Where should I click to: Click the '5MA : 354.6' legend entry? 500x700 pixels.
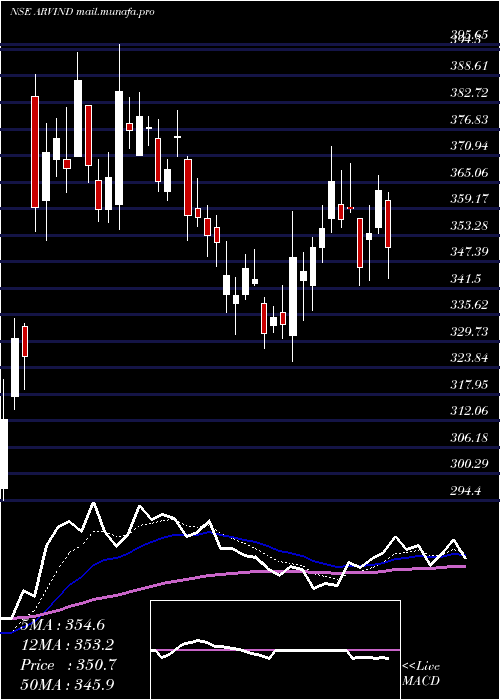[61, 625]
